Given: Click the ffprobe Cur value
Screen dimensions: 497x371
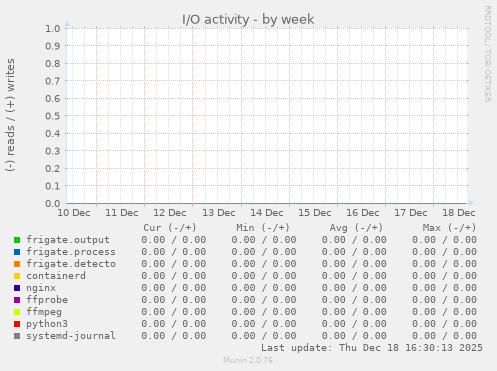Looking at the screenshot, I should point(173,300).
